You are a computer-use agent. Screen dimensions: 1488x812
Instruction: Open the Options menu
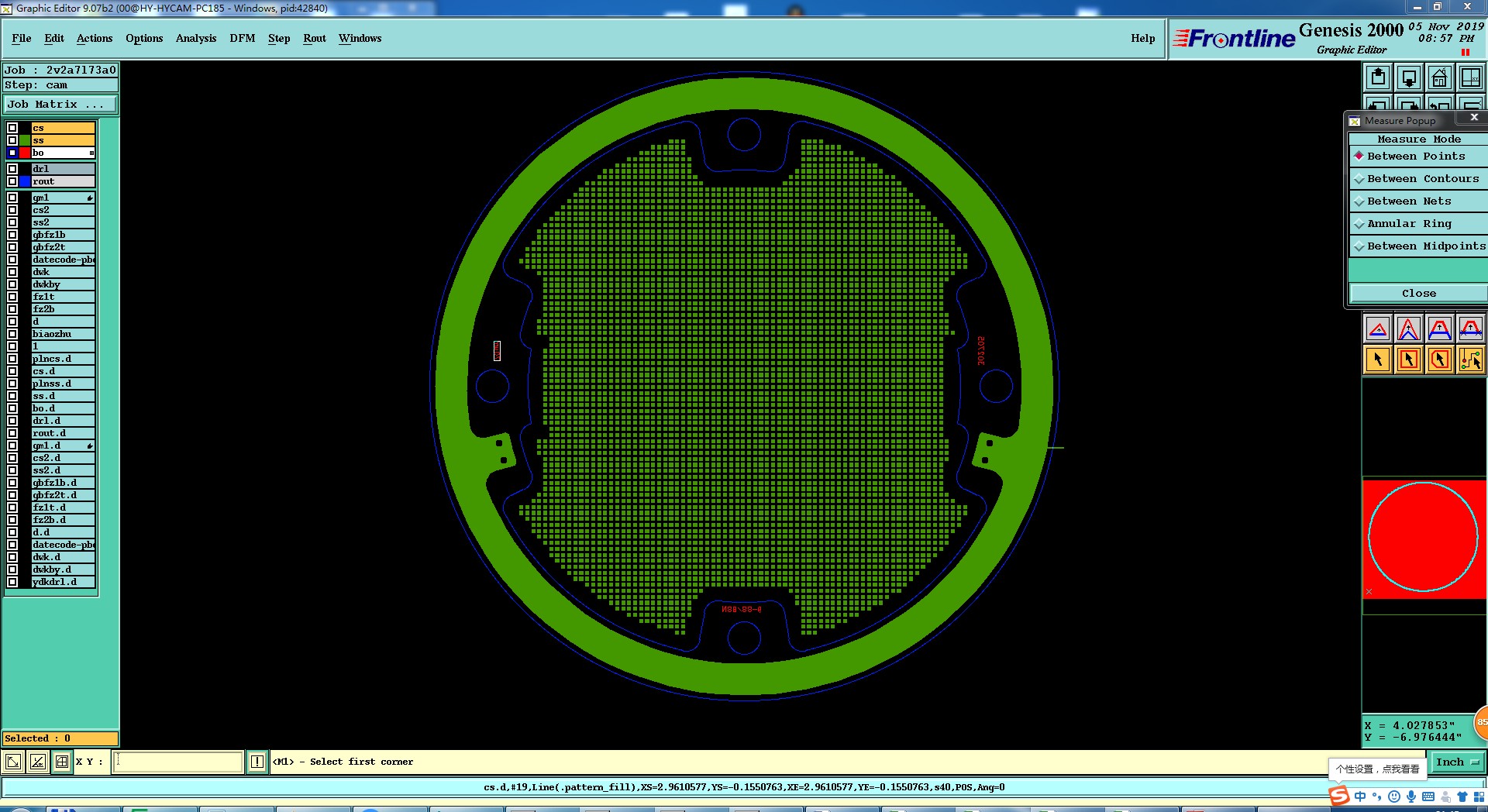(144, 38)
